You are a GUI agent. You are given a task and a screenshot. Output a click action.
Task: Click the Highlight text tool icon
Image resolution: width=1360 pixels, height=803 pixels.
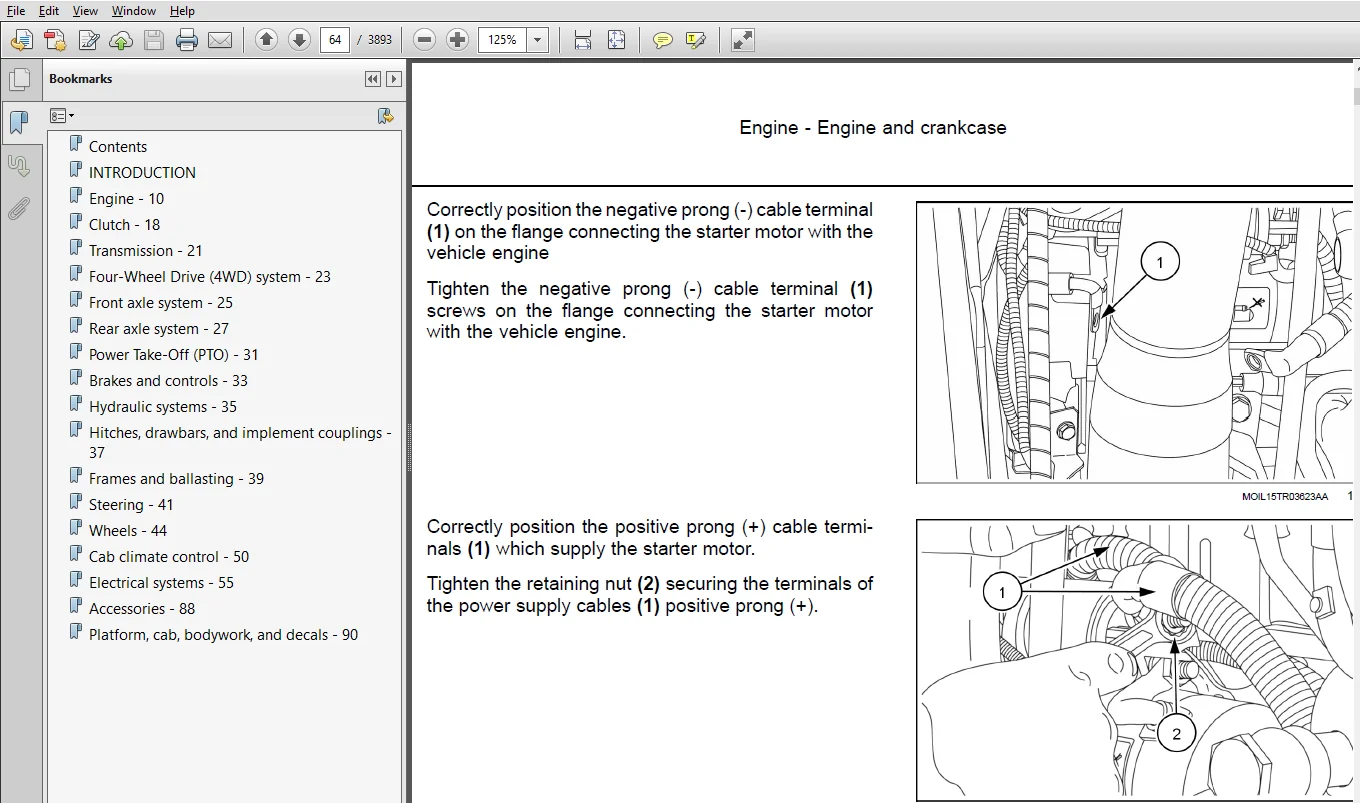tap(696, 40)
